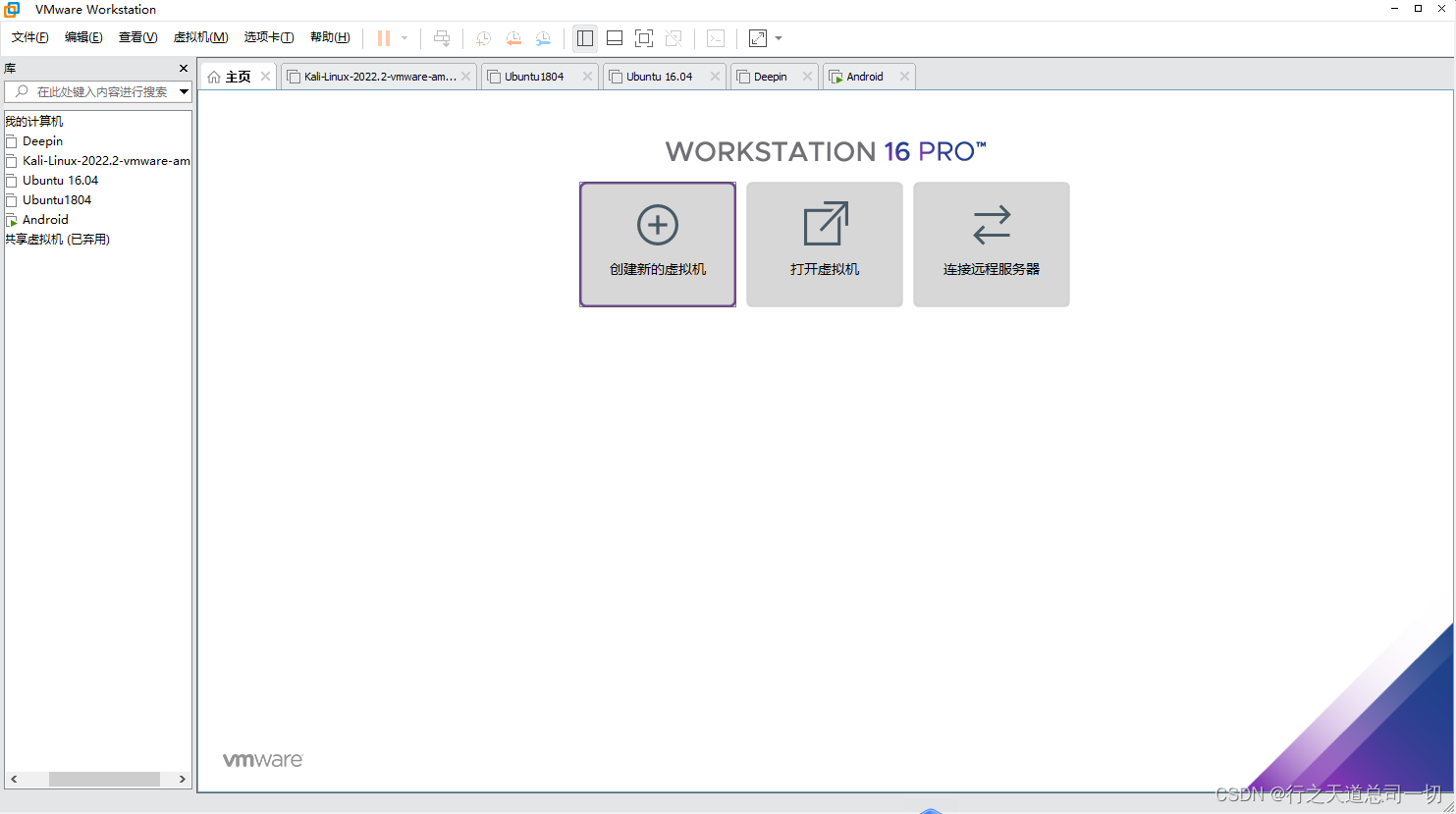Click the full screen mode icon
The width and height of the screenshot is (1456, 814).
click(644, 38)
